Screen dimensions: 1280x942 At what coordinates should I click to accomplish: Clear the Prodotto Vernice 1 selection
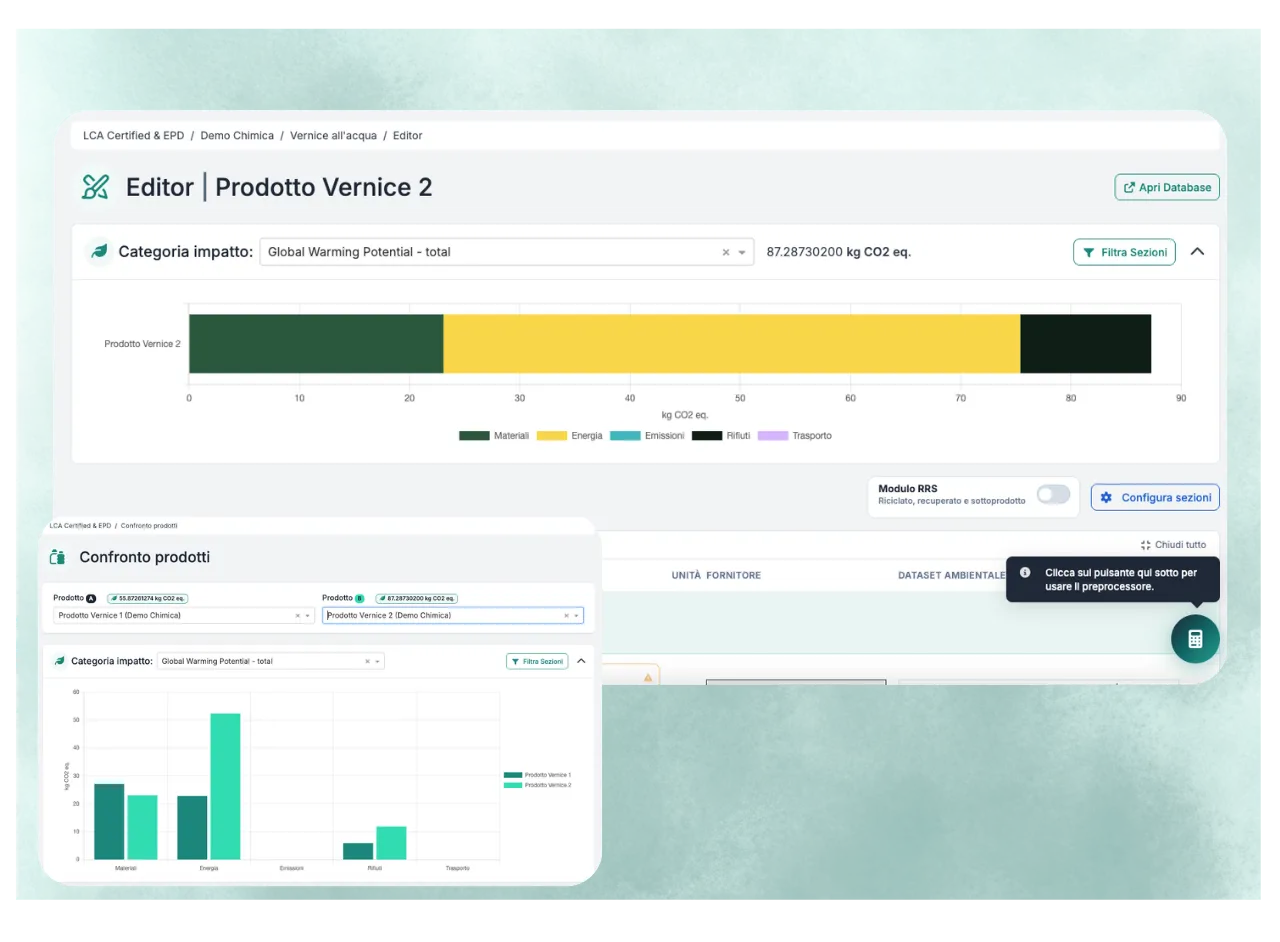click(x=297, y=616)
